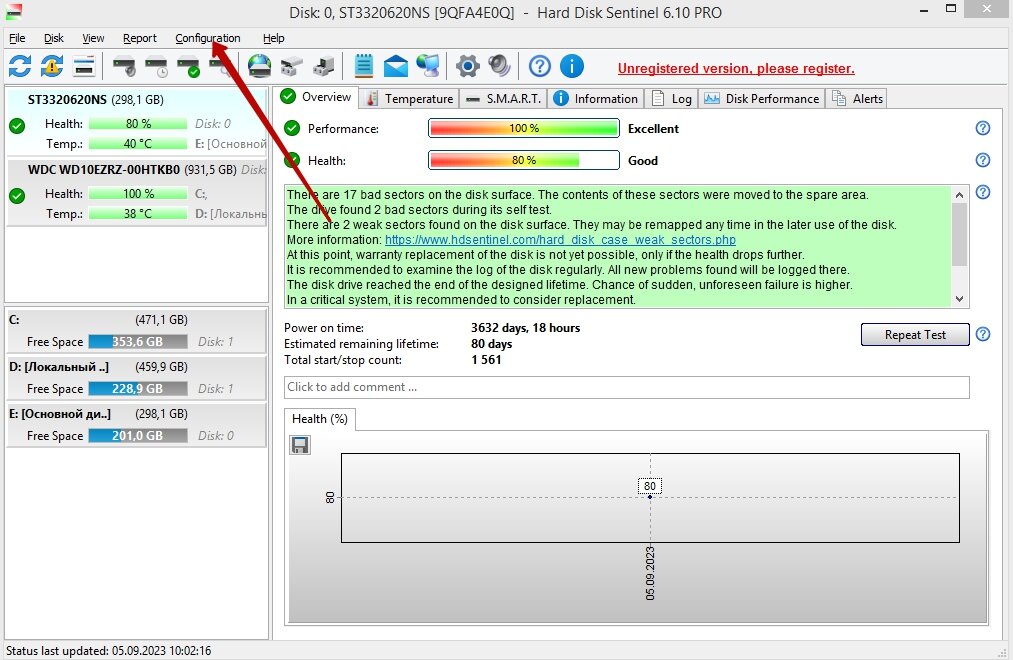Open the Configuration menu
1013x660 pixels.
(x=207, y=38)
